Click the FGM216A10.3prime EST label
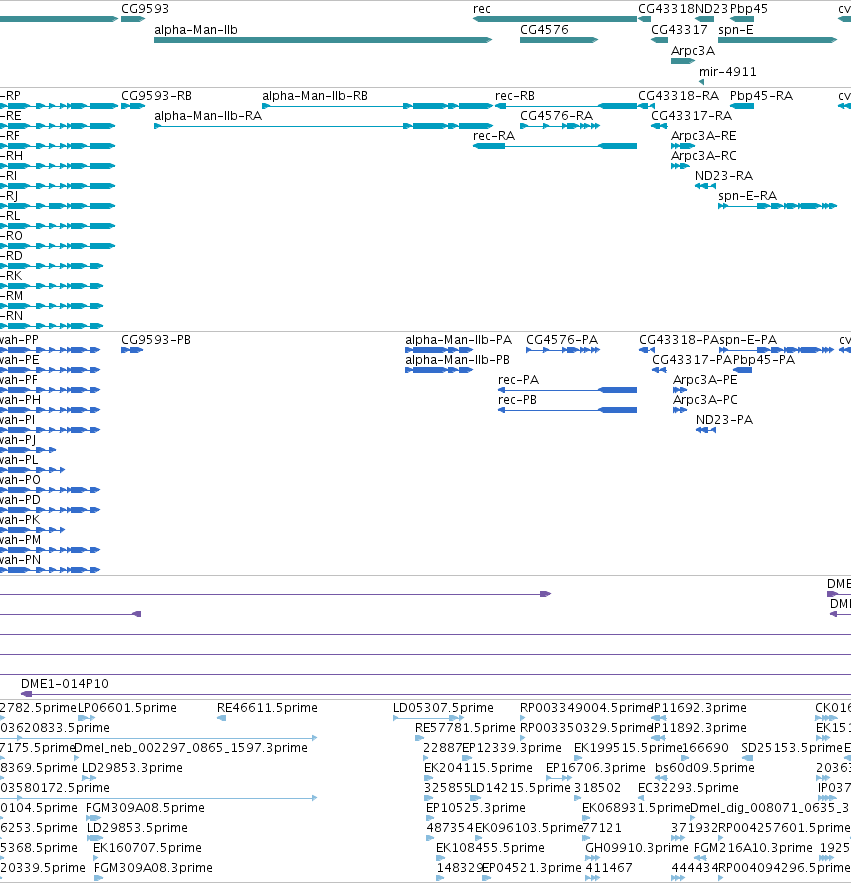The width and height of the screenshot is (851, 883). 753,848
